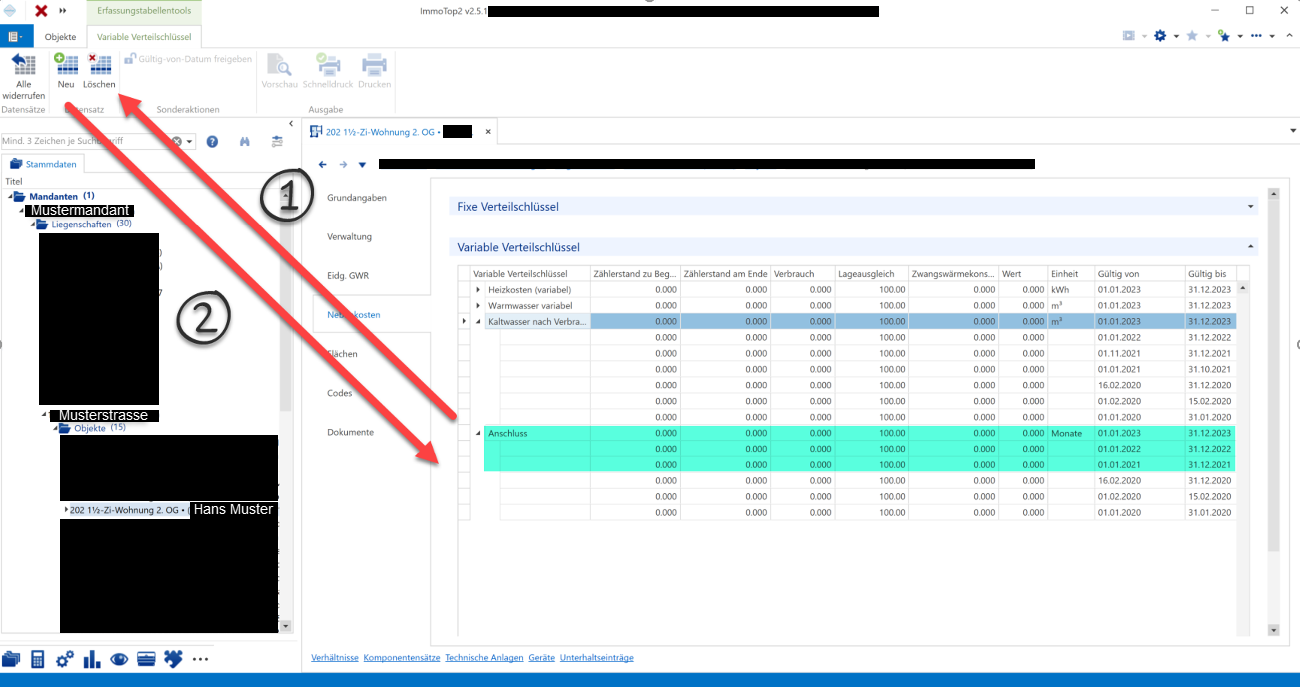Open the card module icon in bottom bar
This screenshot has height=687, width=1300.
click(x=146, y=659)
